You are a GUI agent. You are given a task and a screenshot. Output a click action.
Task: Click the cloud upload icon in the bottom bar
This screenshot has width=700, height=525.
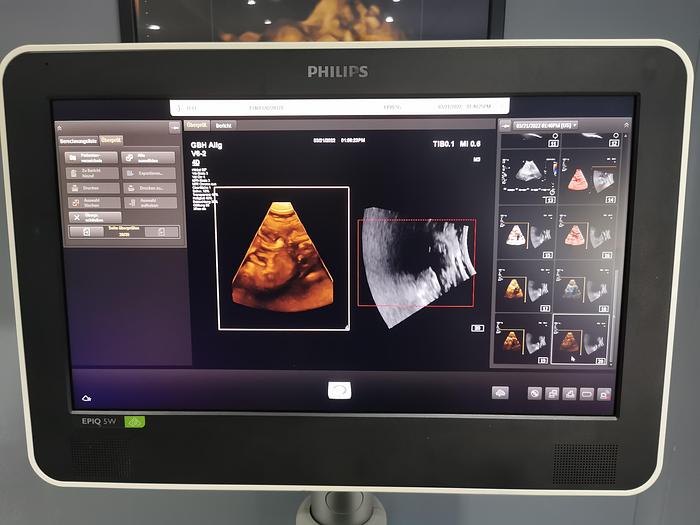coord(500,392)
